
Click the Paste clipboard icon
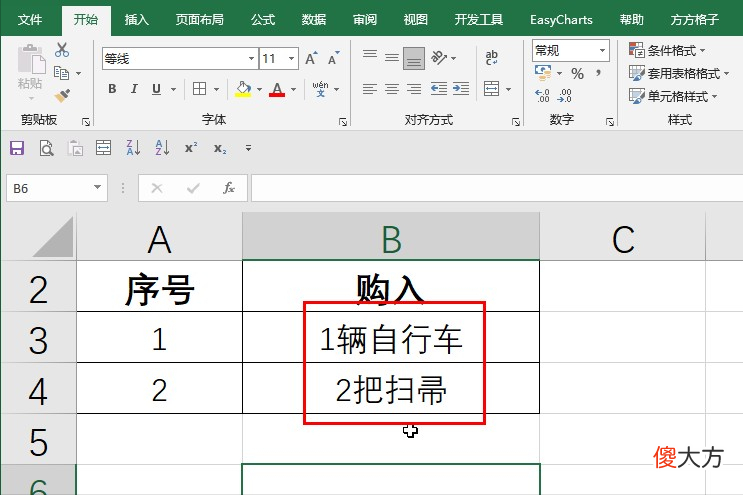pyautogui.click(x=31, y=61)
